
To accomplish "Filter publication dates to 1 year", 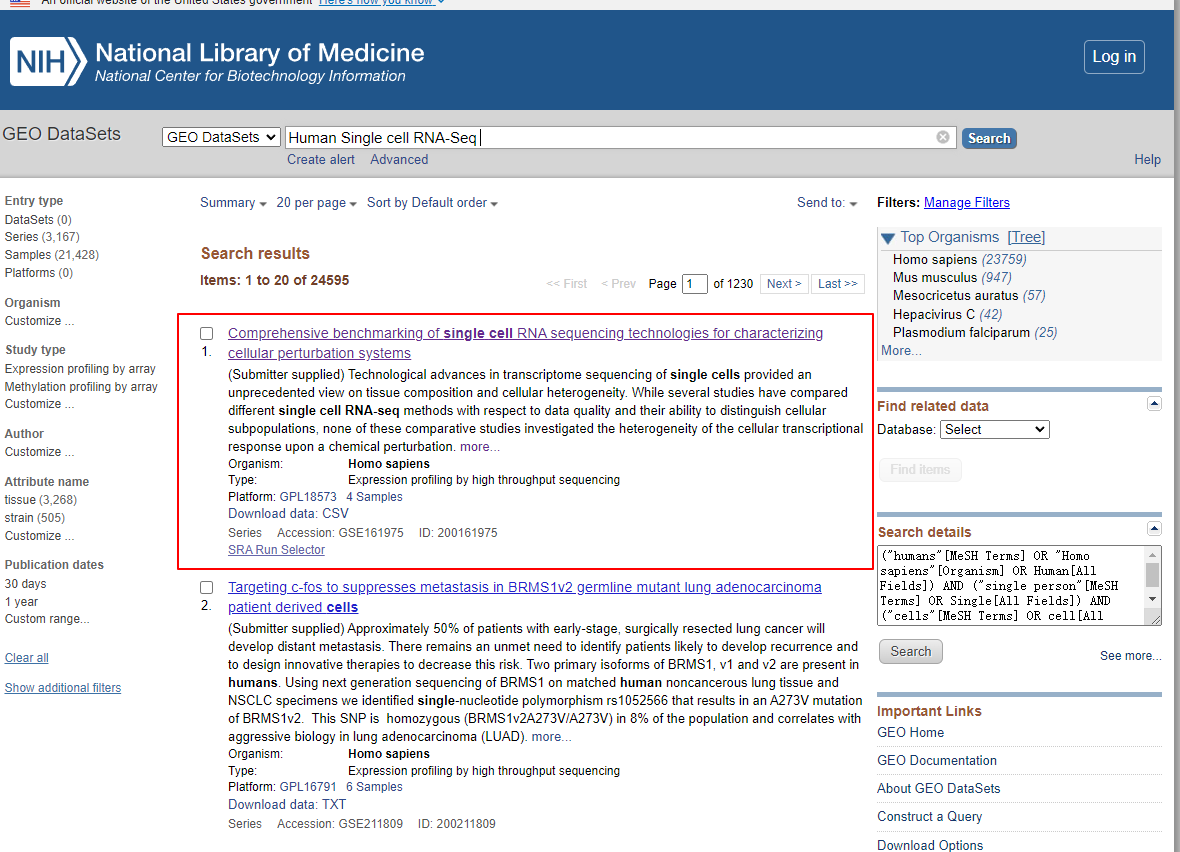I will click(21, 602).
